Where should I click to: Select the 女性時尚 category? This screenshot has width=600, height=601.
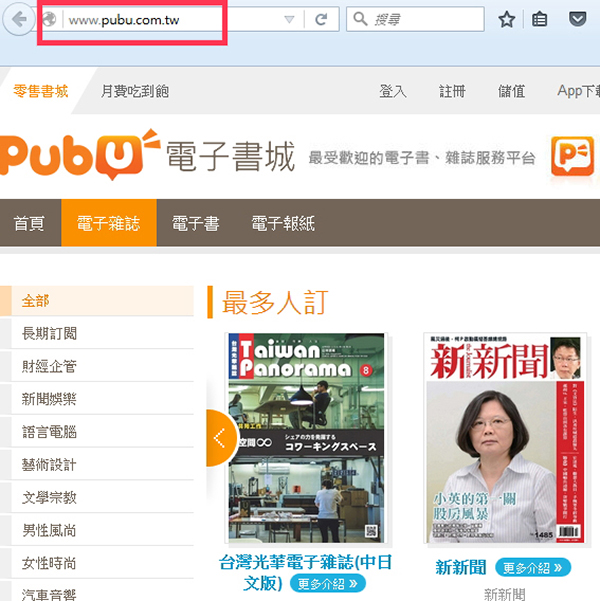tap(97, 563)
